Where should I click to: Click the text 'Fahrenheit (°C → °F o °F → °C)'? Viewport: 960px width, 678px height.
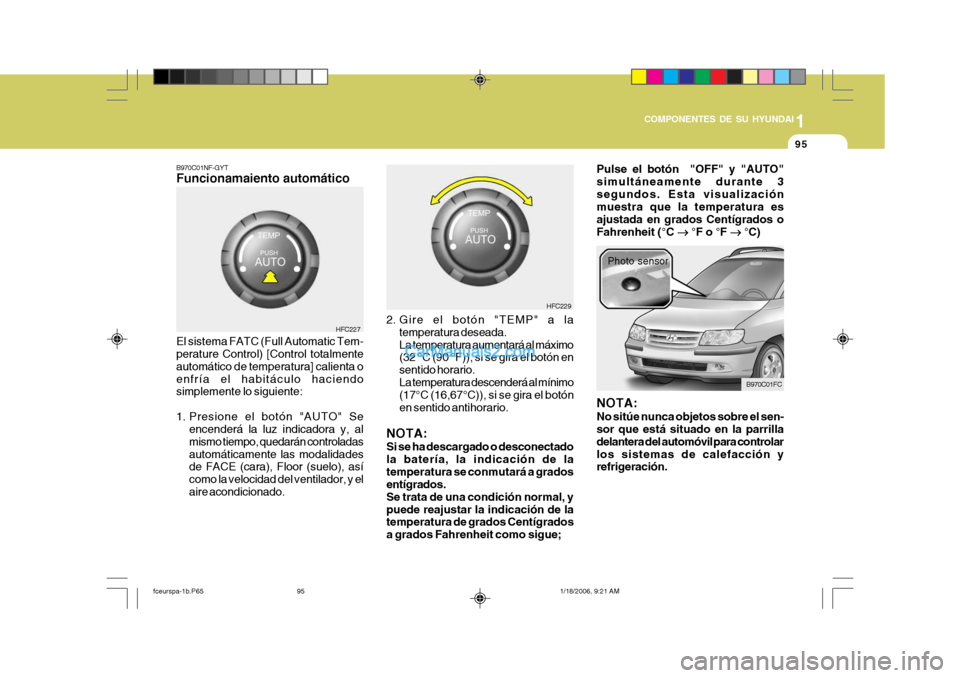coord(678,232)
